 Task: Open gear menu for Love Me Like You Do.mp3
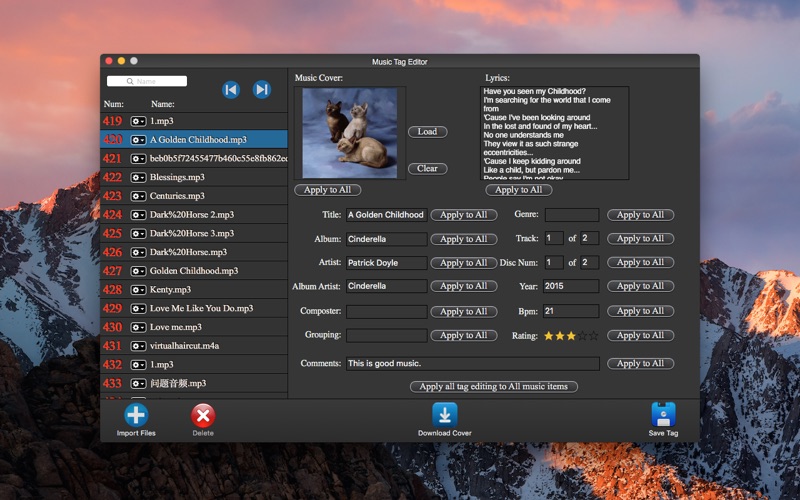coord(138,309)
